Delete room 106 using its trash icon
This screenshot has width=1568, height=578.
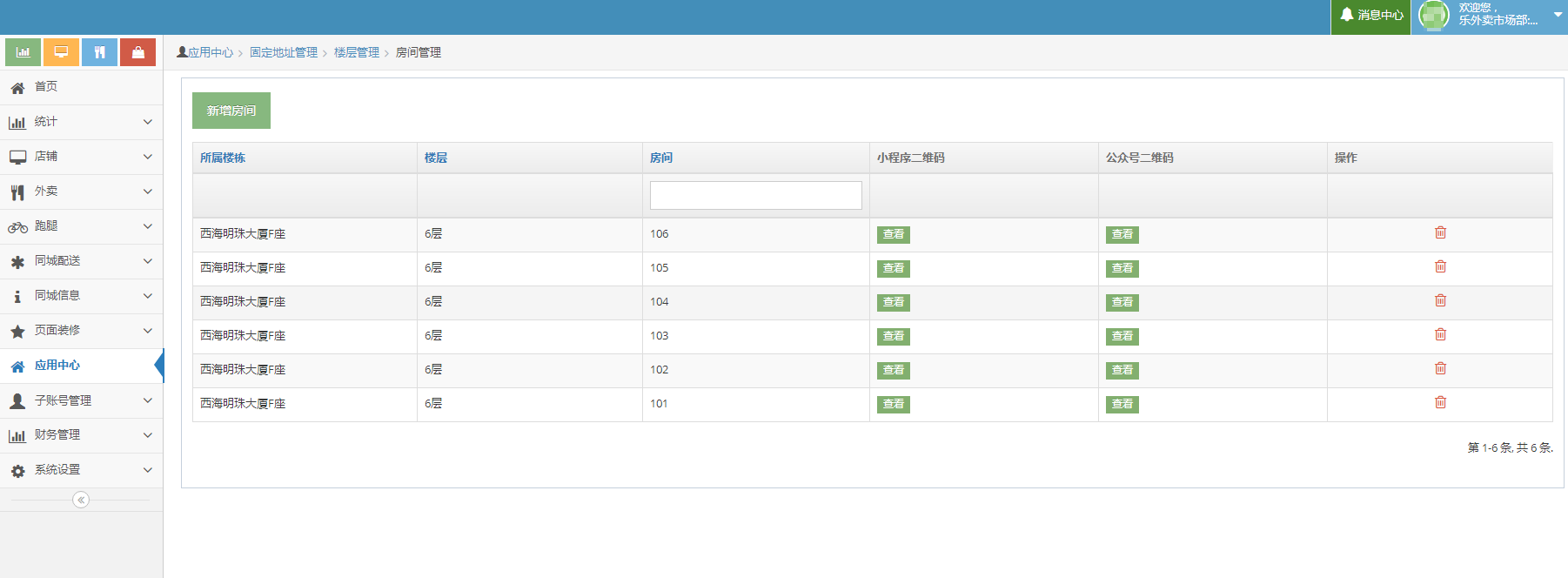[x=1440, y=233]
